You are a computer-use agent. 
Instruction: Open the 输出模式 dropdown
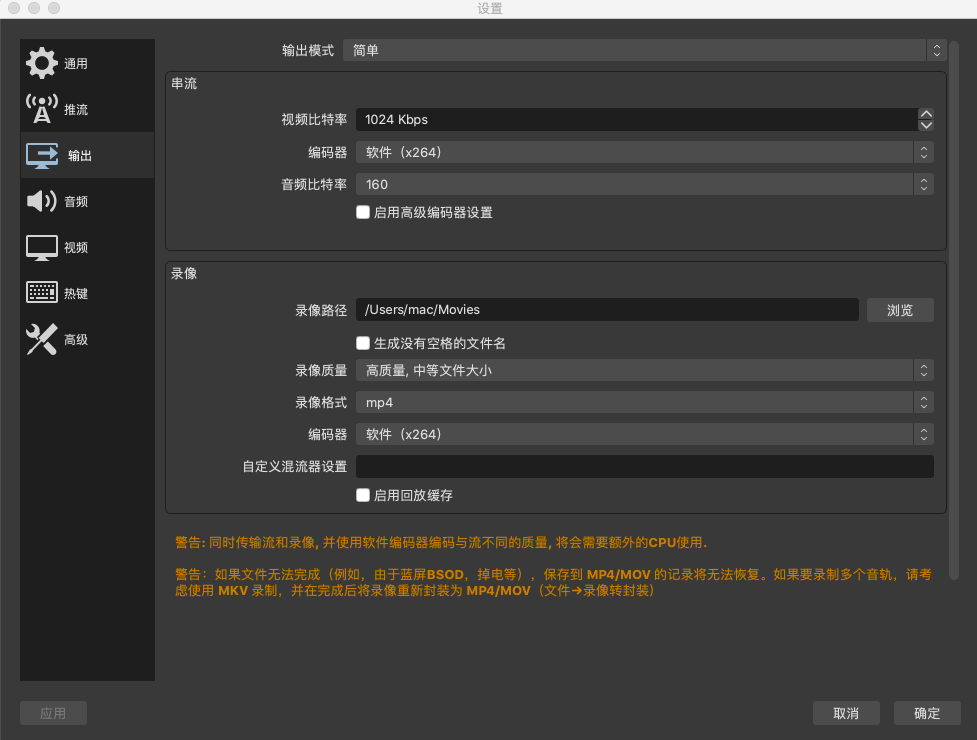tap(644, 50)
